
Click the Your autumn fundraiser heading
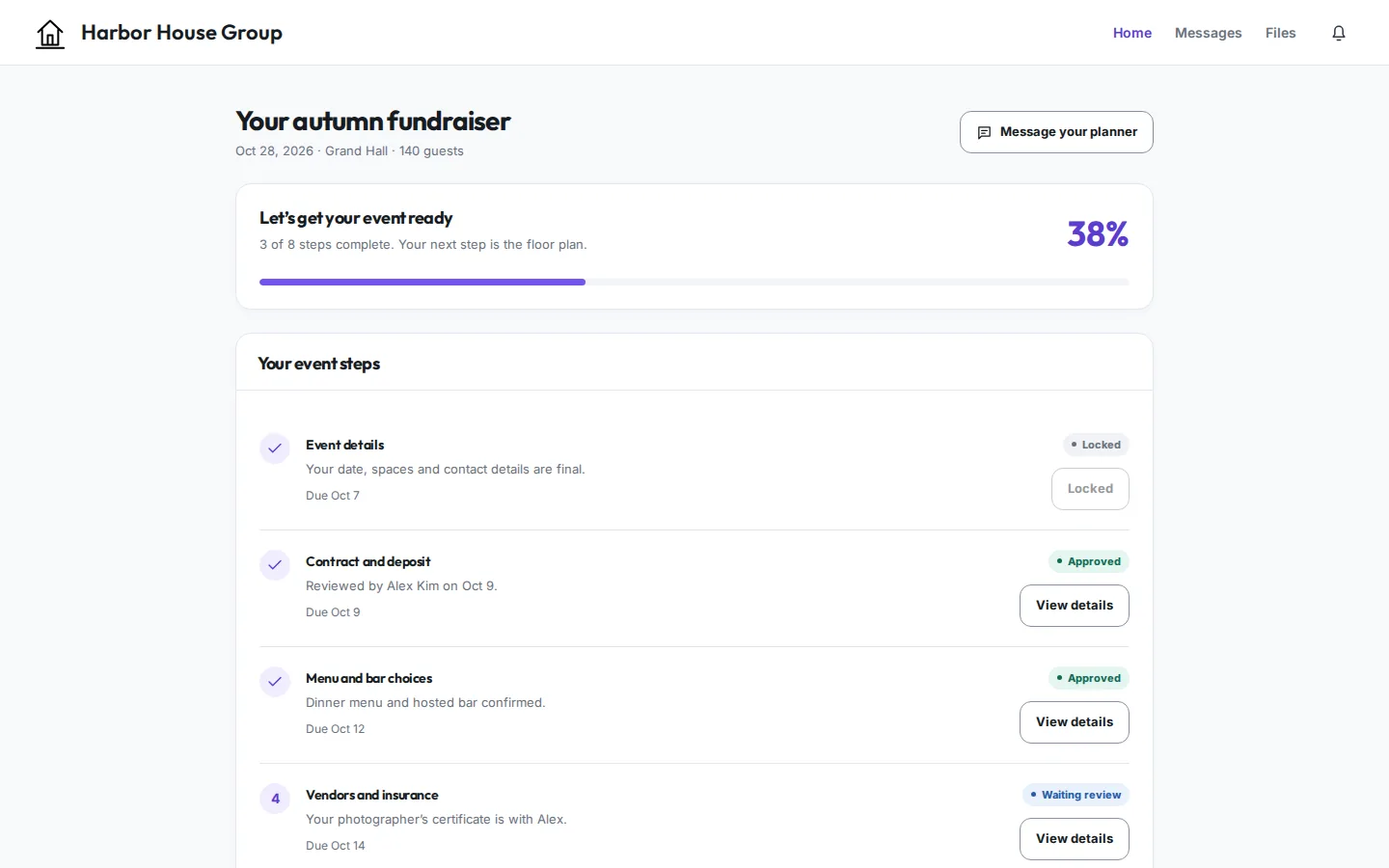point(373,122)
